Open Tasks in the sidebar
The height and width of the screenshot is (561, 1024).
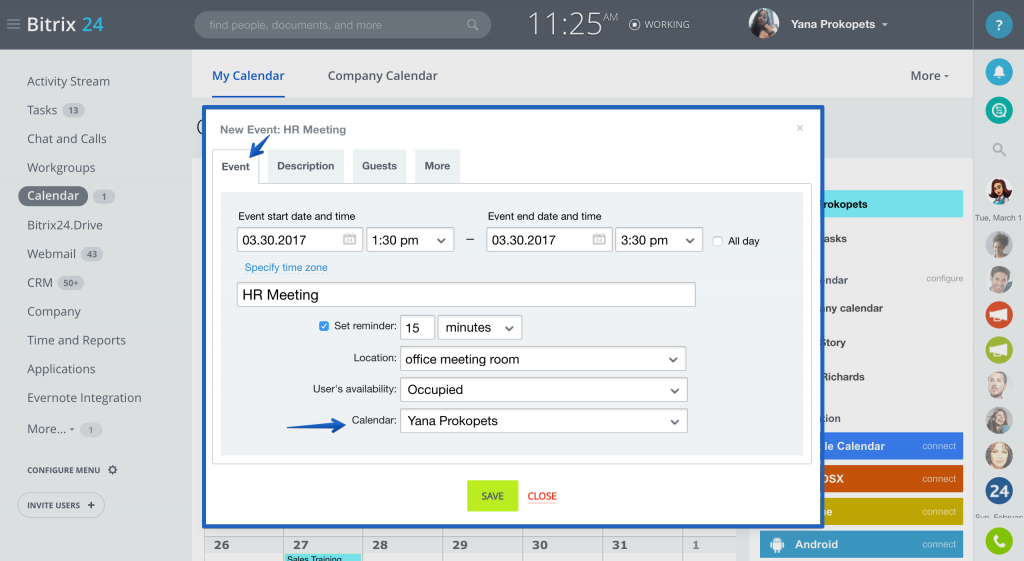pyautogui.click(x=42, y=110)
